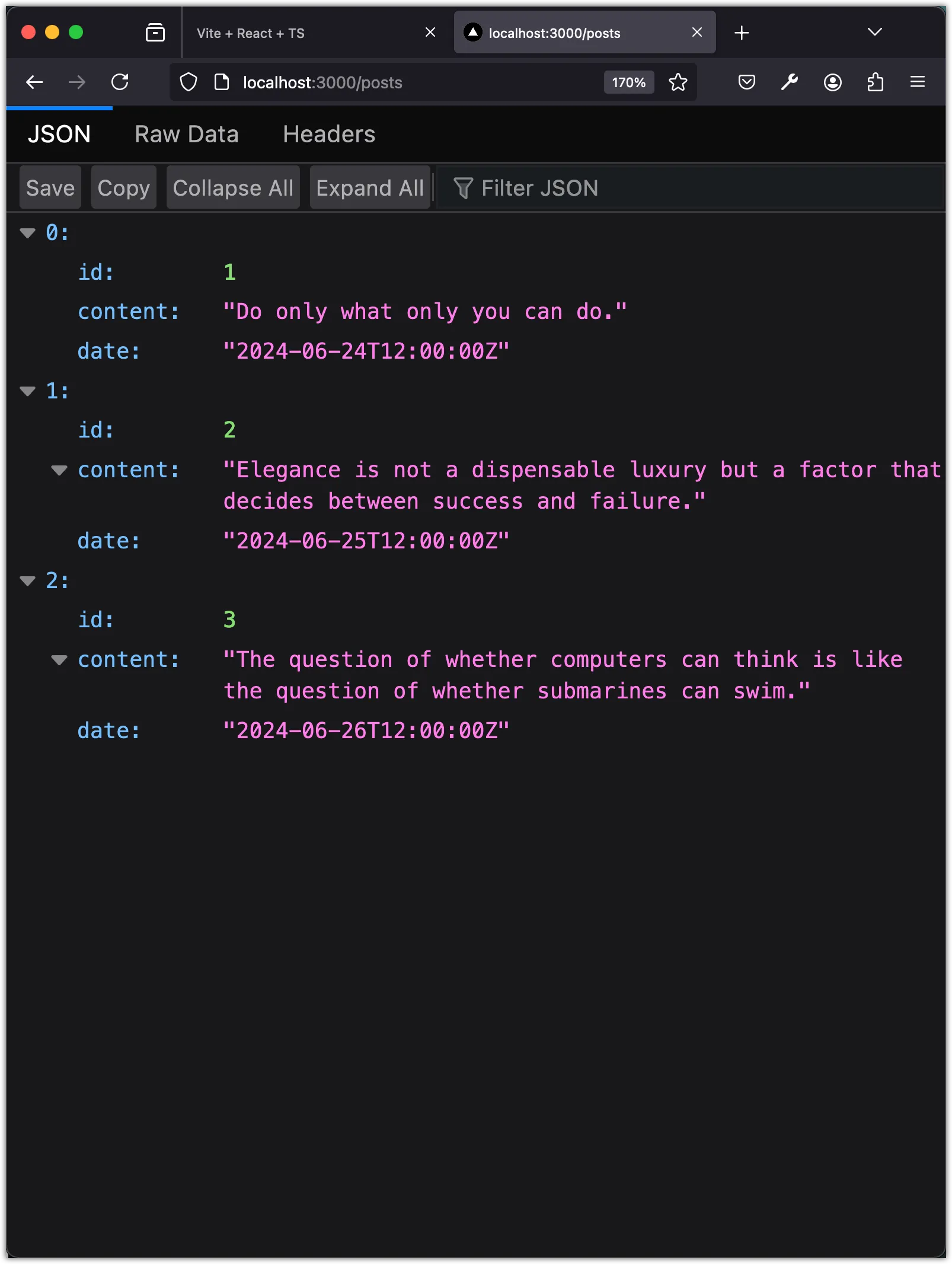
Task: Focus the Filter JSON input field
Action: point(689,188)
